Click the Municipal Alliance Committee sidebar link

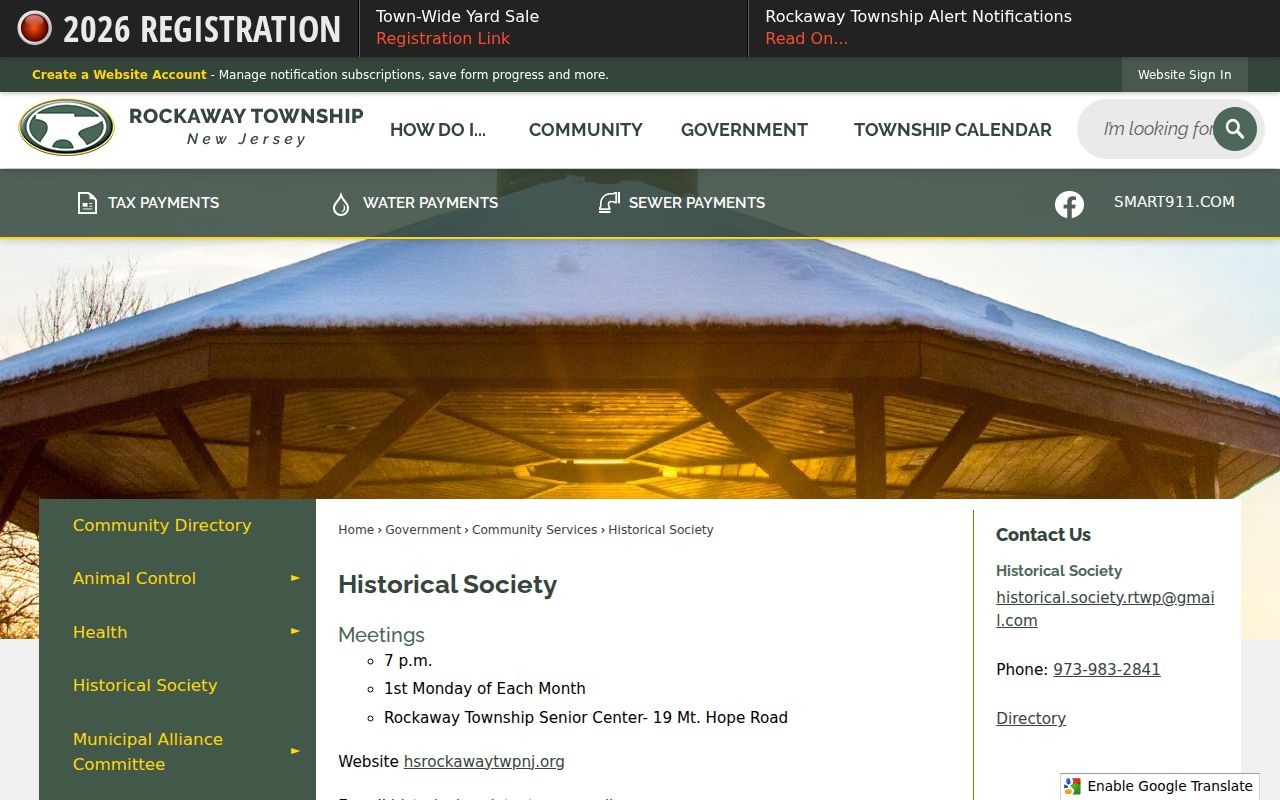point(148,751)
